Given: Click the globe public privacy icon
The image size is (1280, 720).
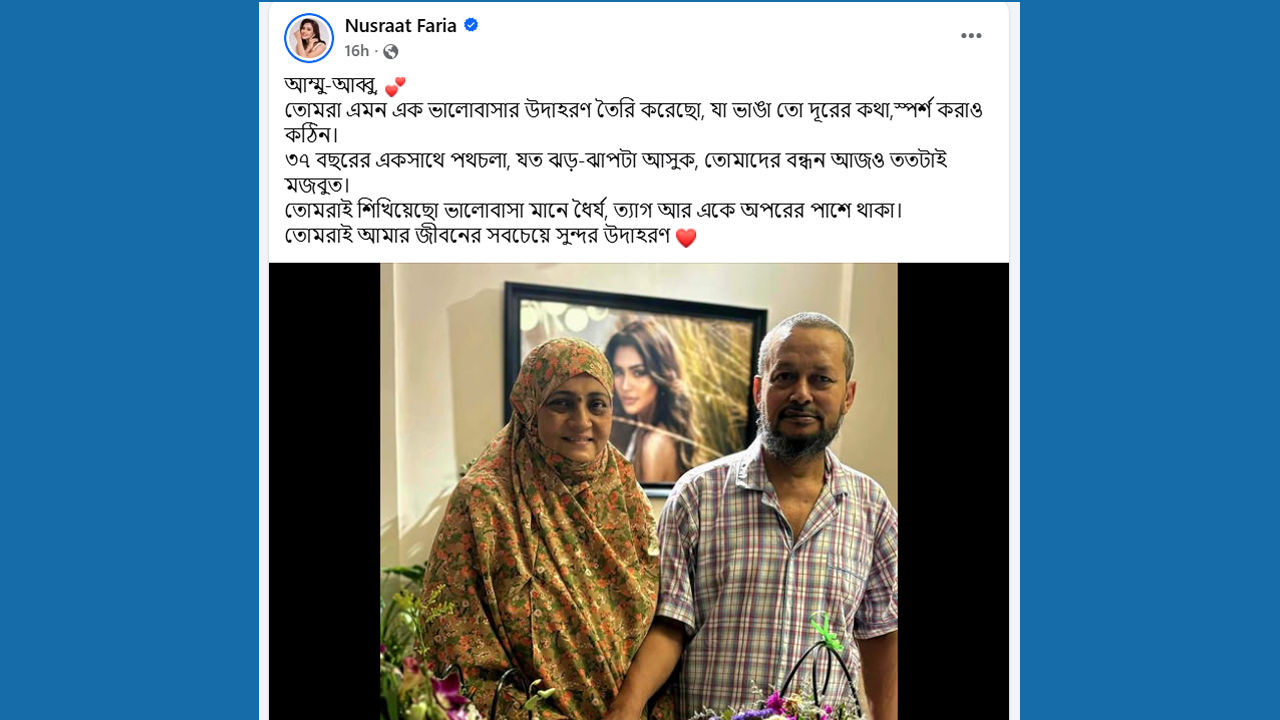Looking at the screenshot, I should point(391,51).
